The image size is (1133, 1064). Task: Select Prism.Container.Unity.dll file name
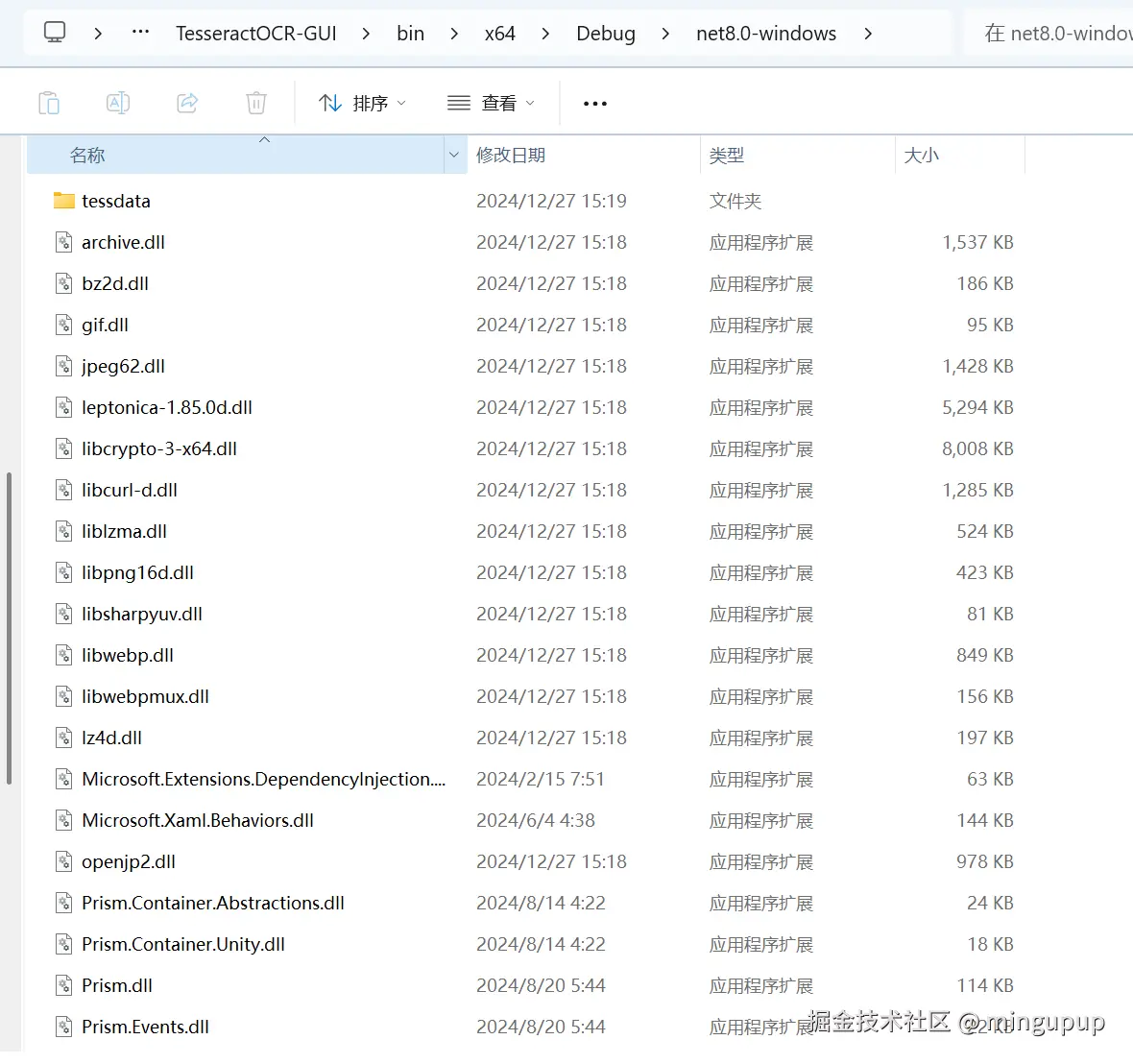coord(183,944)
